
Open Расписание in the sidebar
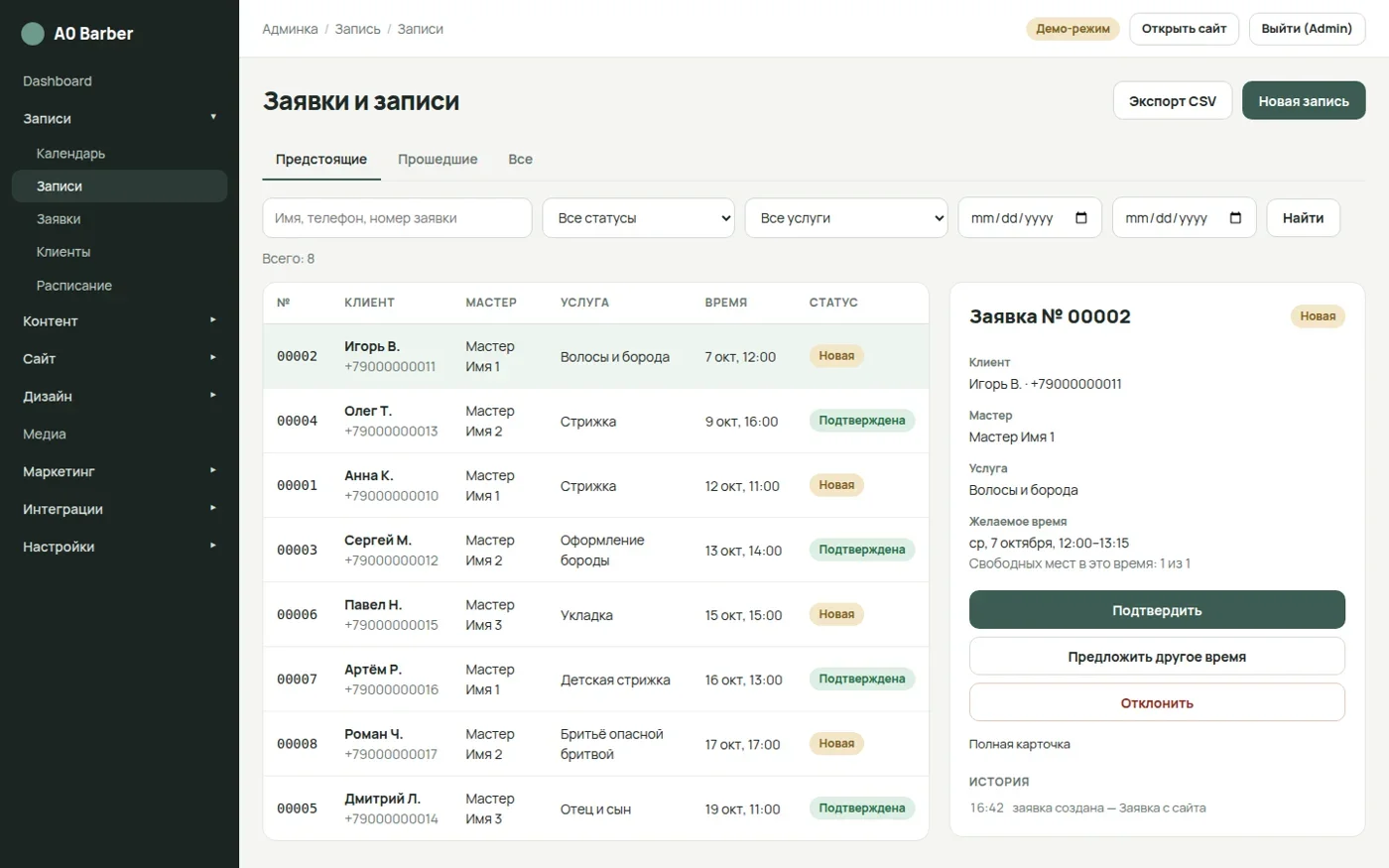(x=119, y=286)
